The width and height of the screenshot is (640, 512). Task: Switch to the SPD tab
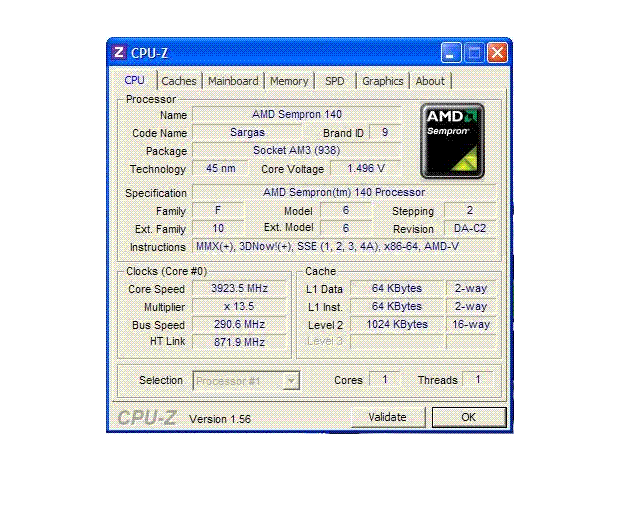[x=335, y=81]
